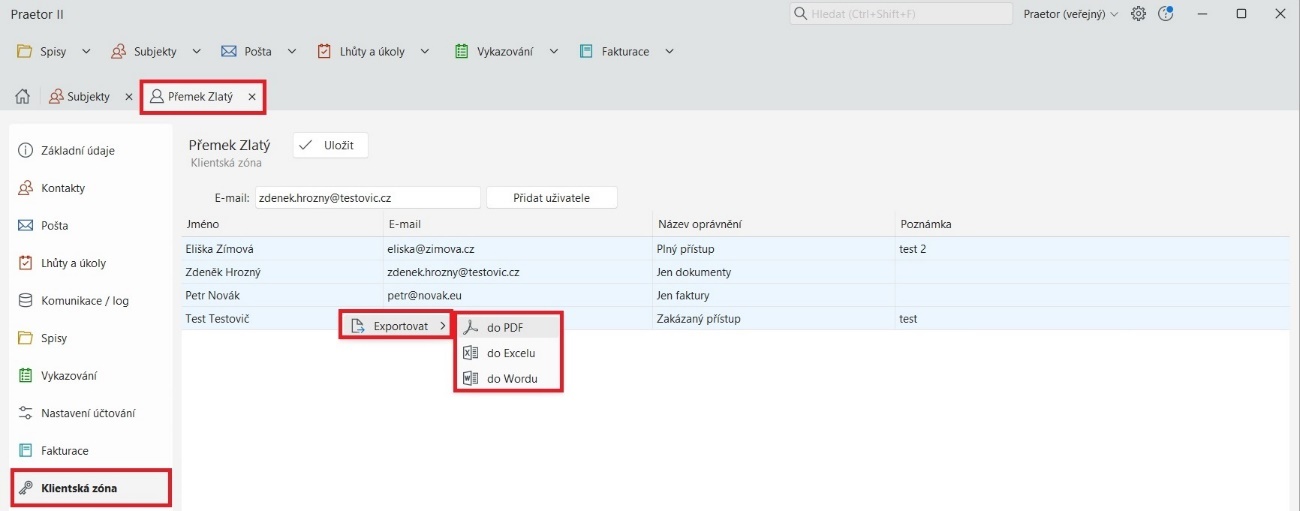Image resolution: width=1300 pixels, height=511 pixels.
Task: Click the Uložit save button
Action: (x=331, y=145)
